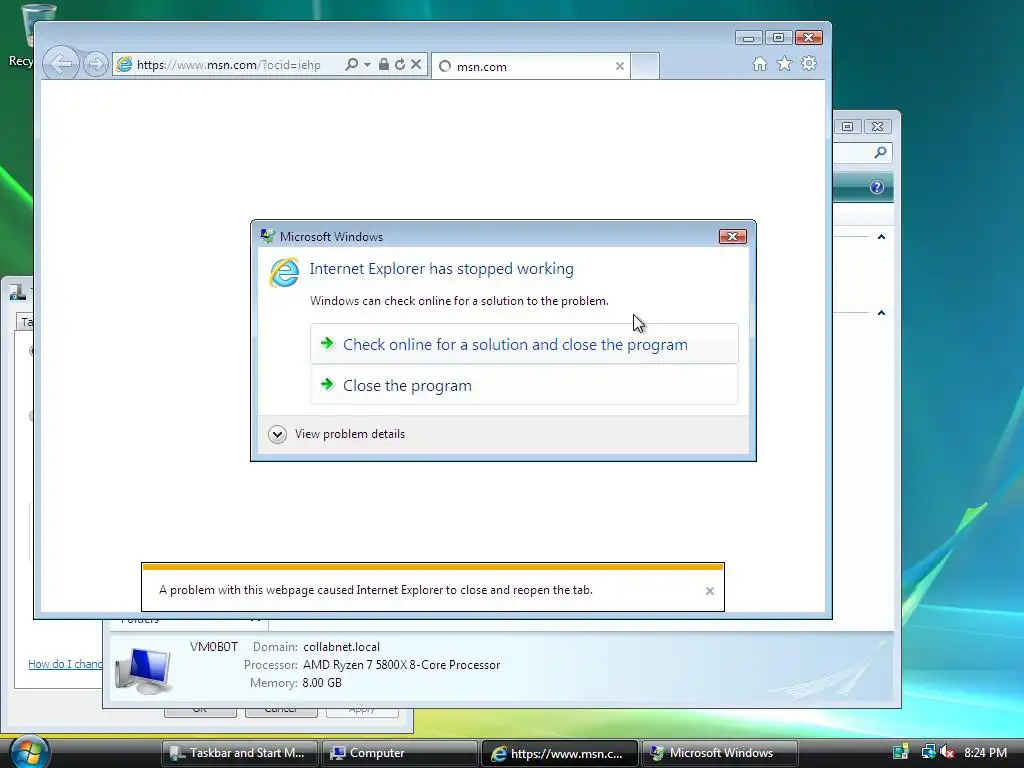1024x768 pixels.
Task: Choose Check online for a solution and close
Action: click(x=524, y=344)
